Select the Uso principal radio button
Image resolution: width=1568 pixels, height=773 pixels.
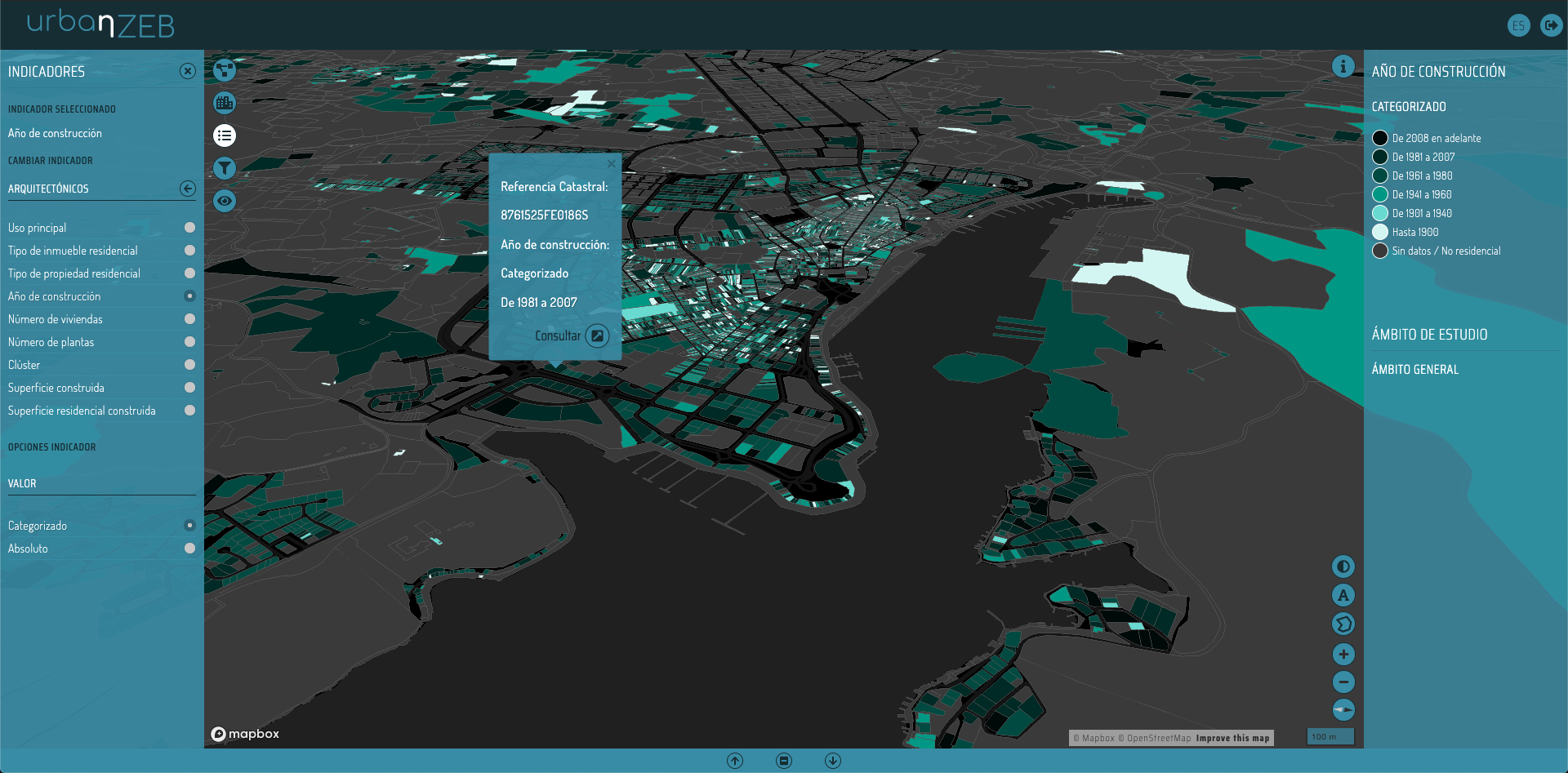point(189,228)
